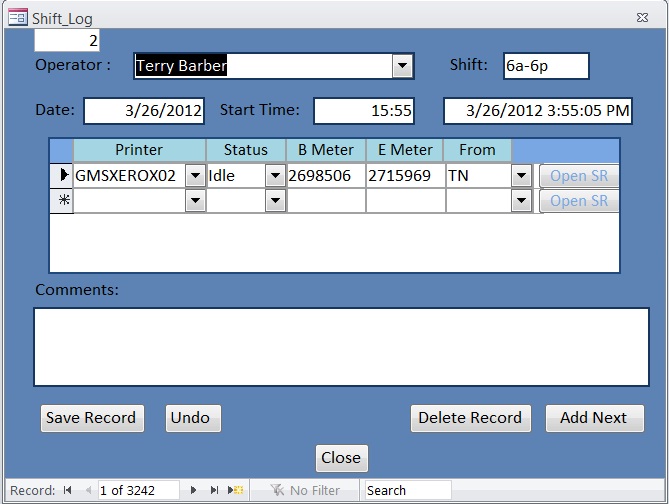Click B Meter value 2698506

point(326,175)
